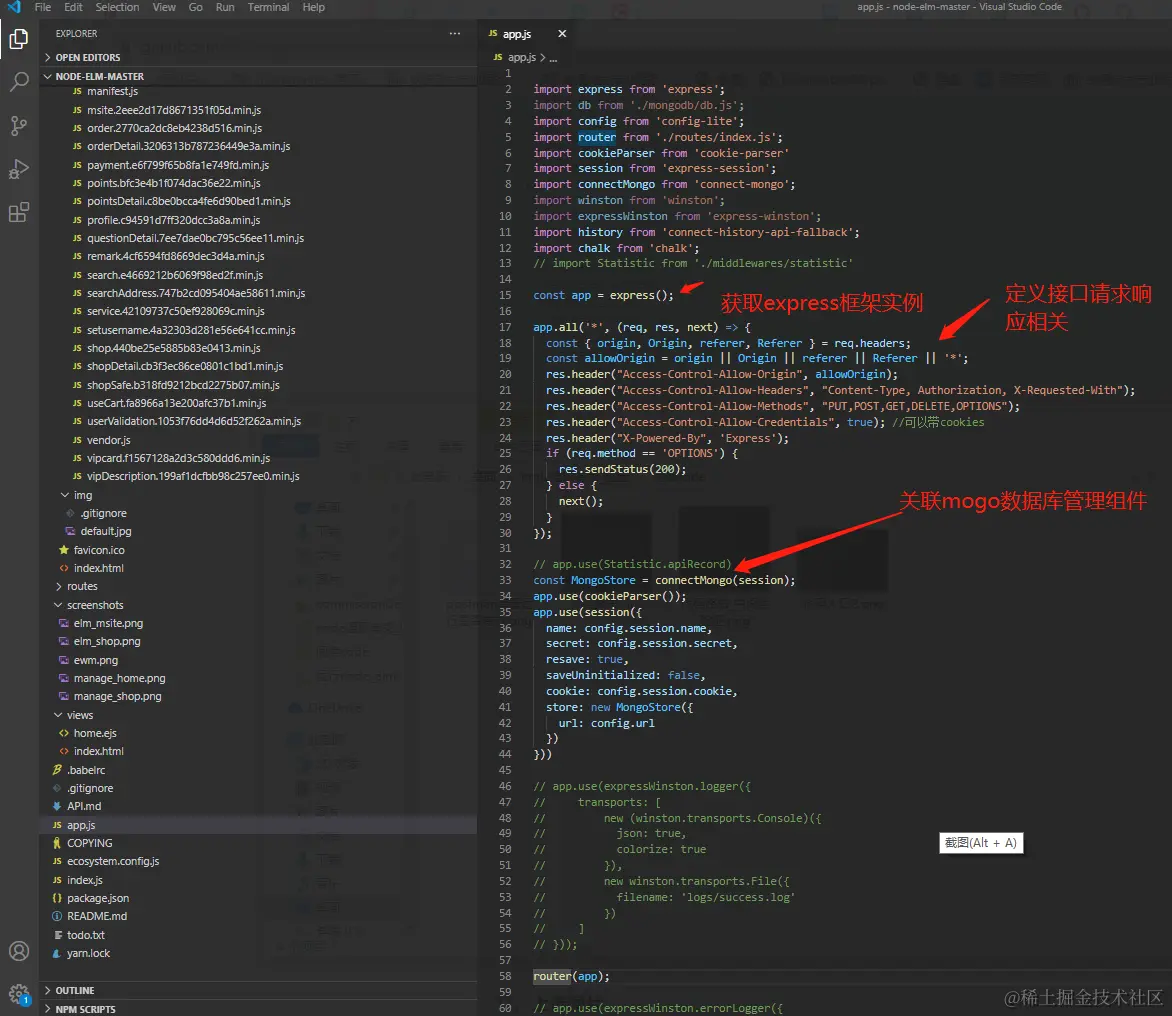Open index.js in project root

(84, 880)
